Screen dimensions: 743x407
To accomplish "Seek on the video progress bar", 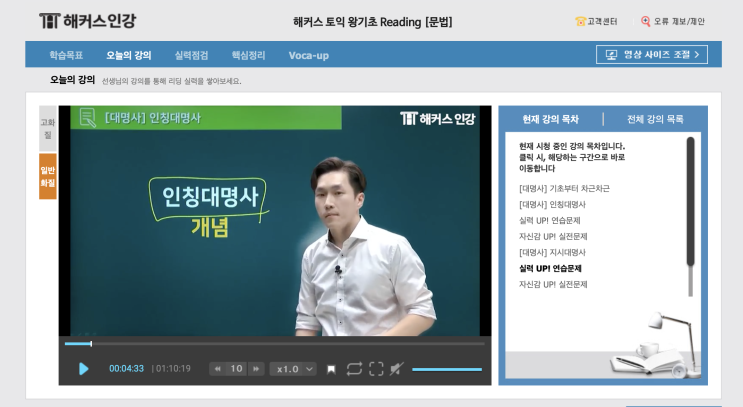I will (x=275, y=344).
